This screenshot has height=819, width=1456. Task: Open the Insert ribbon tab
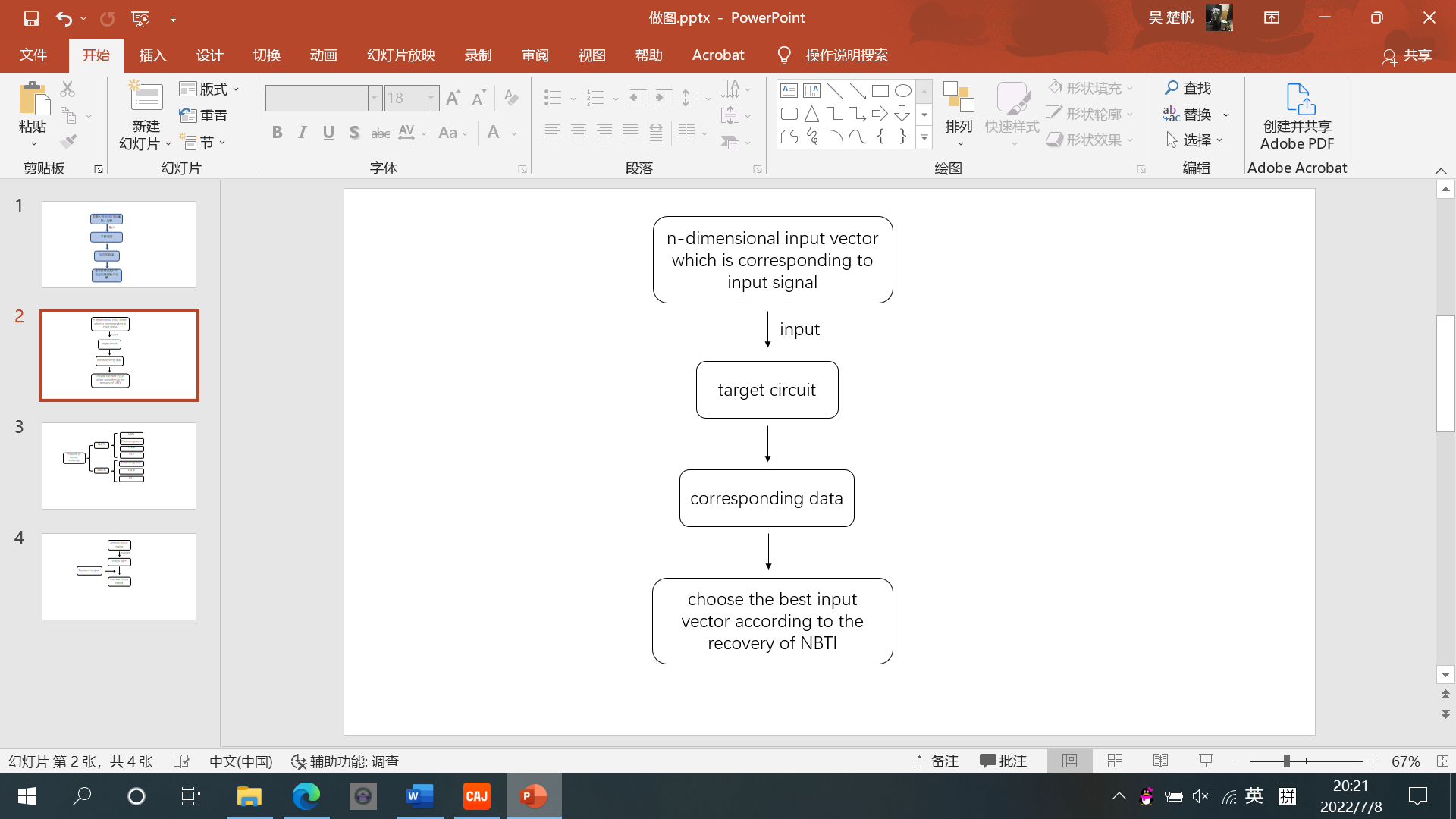click(x=152, y=55)
